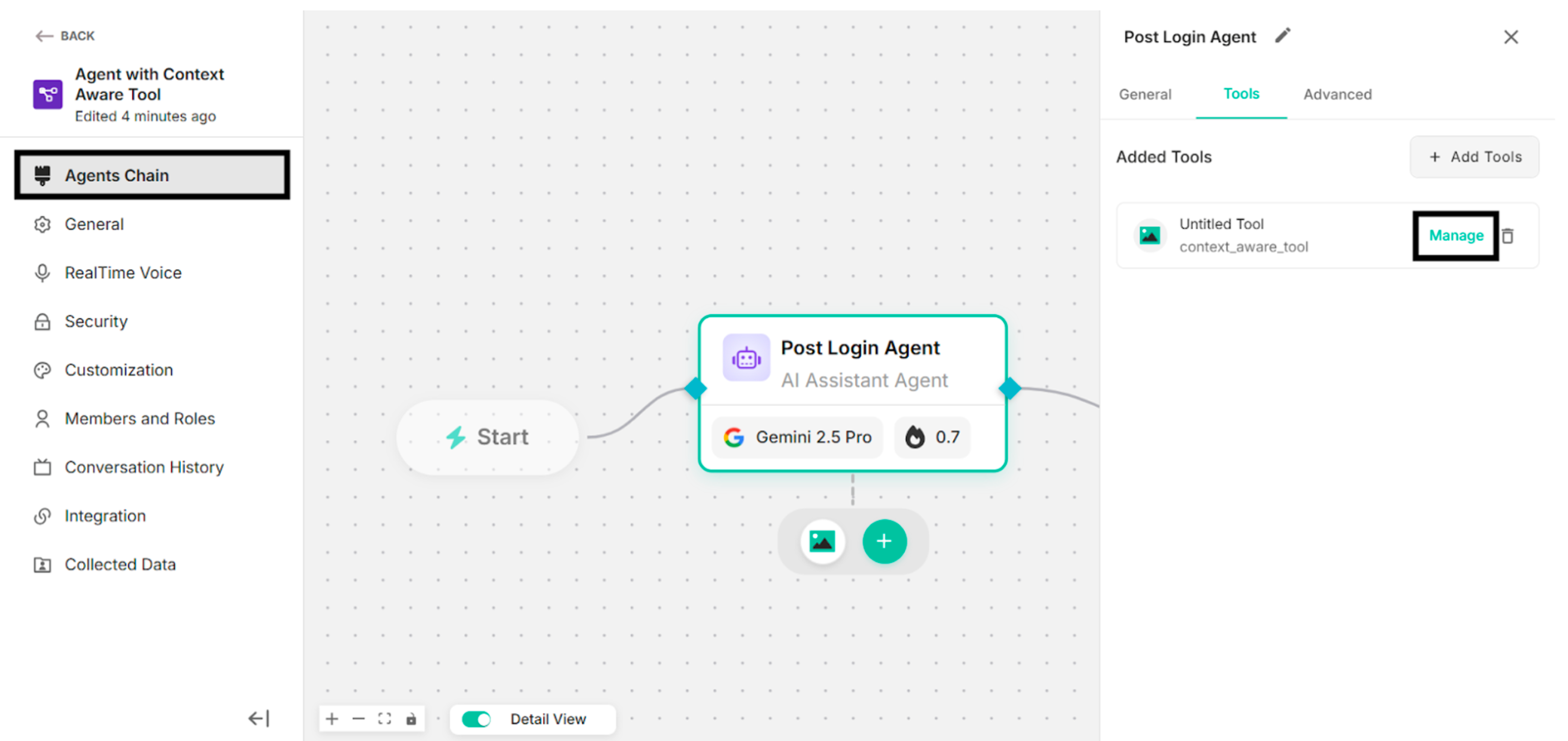Click the Gemini 2.5 Pro model chip

point(798,437)
